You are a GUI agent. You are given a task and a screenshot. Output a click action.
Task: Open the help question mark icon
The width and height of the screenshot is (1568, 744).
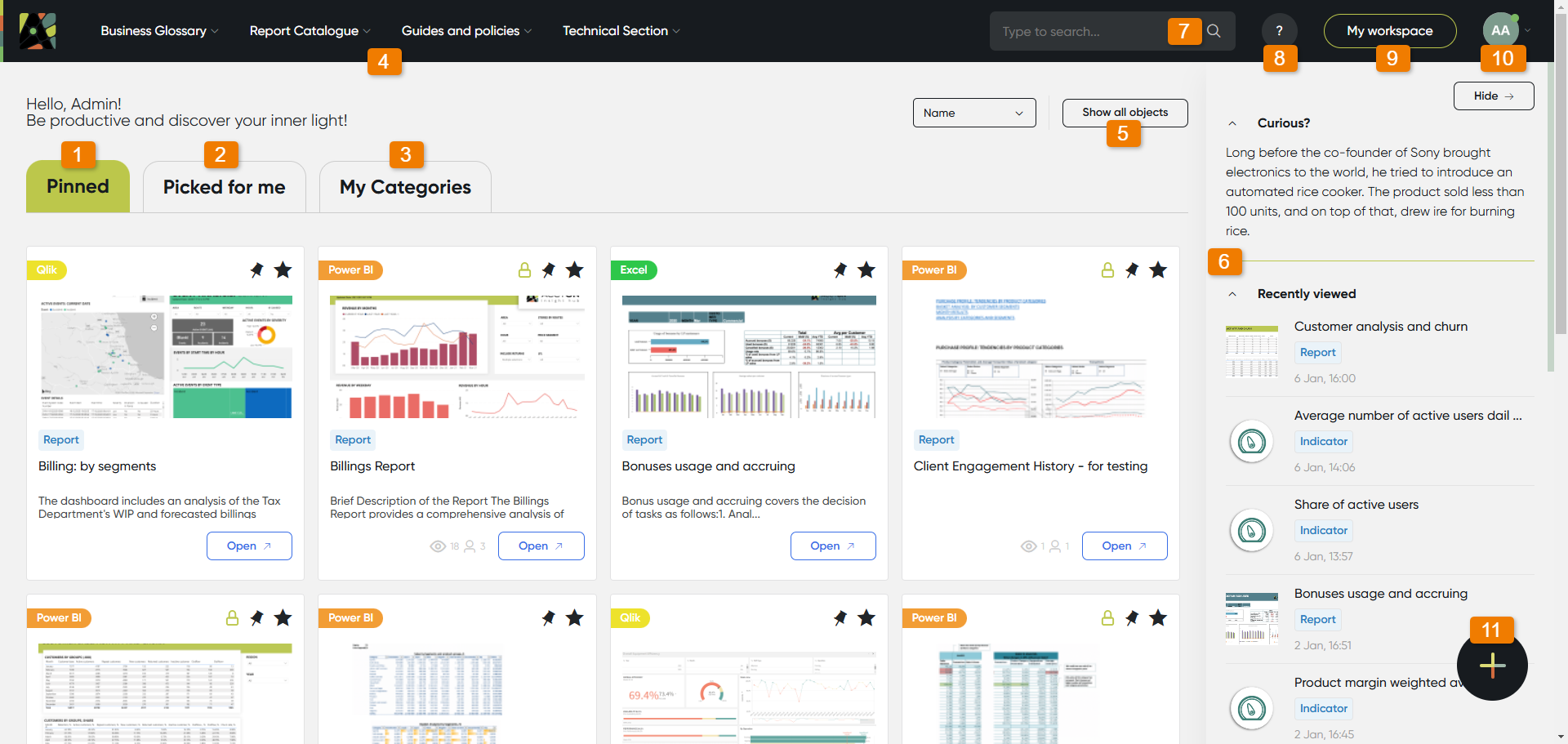[x=1279, y=30]
